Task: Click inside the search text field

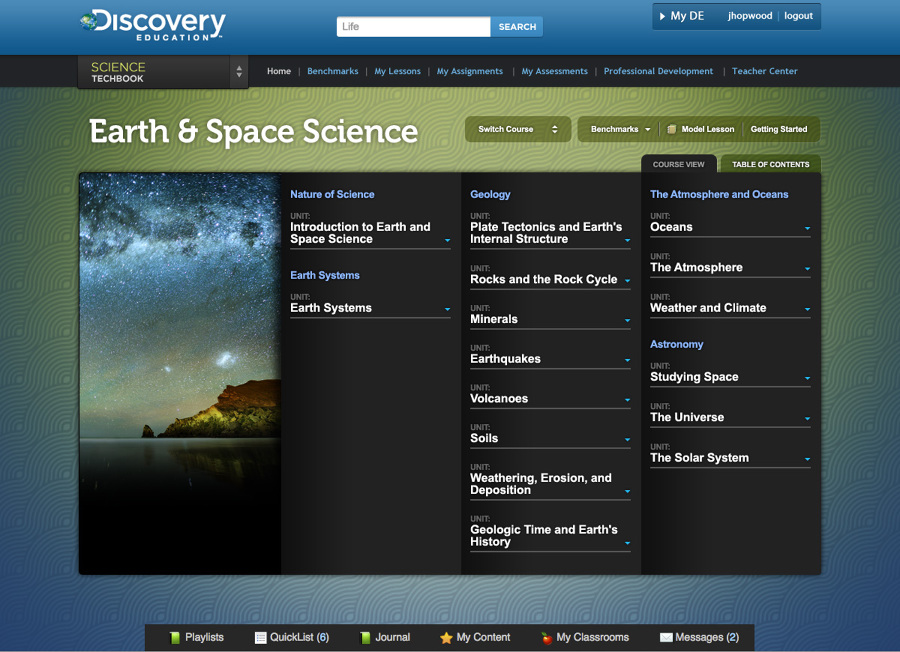Action: tap(413, 26)
